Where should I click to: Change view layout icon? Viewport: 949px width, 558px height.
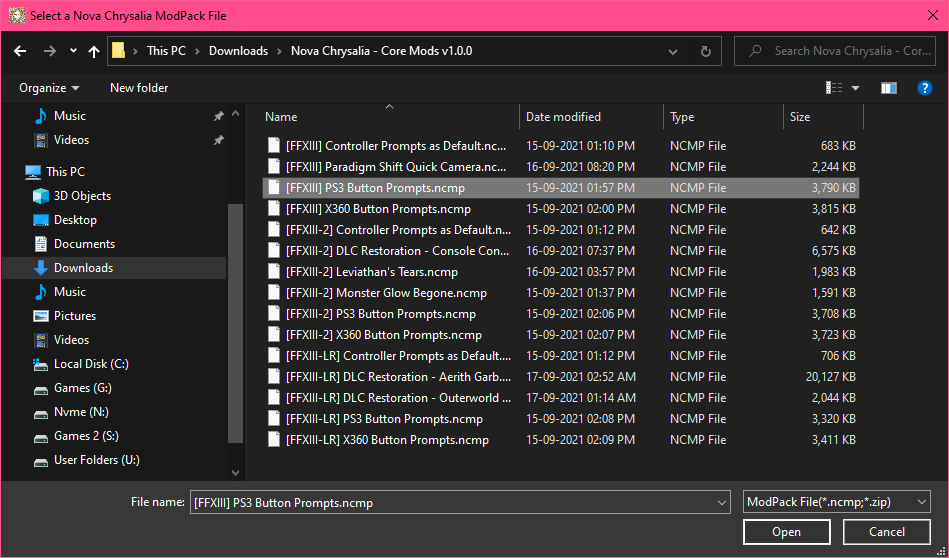(x=834, y=88)
